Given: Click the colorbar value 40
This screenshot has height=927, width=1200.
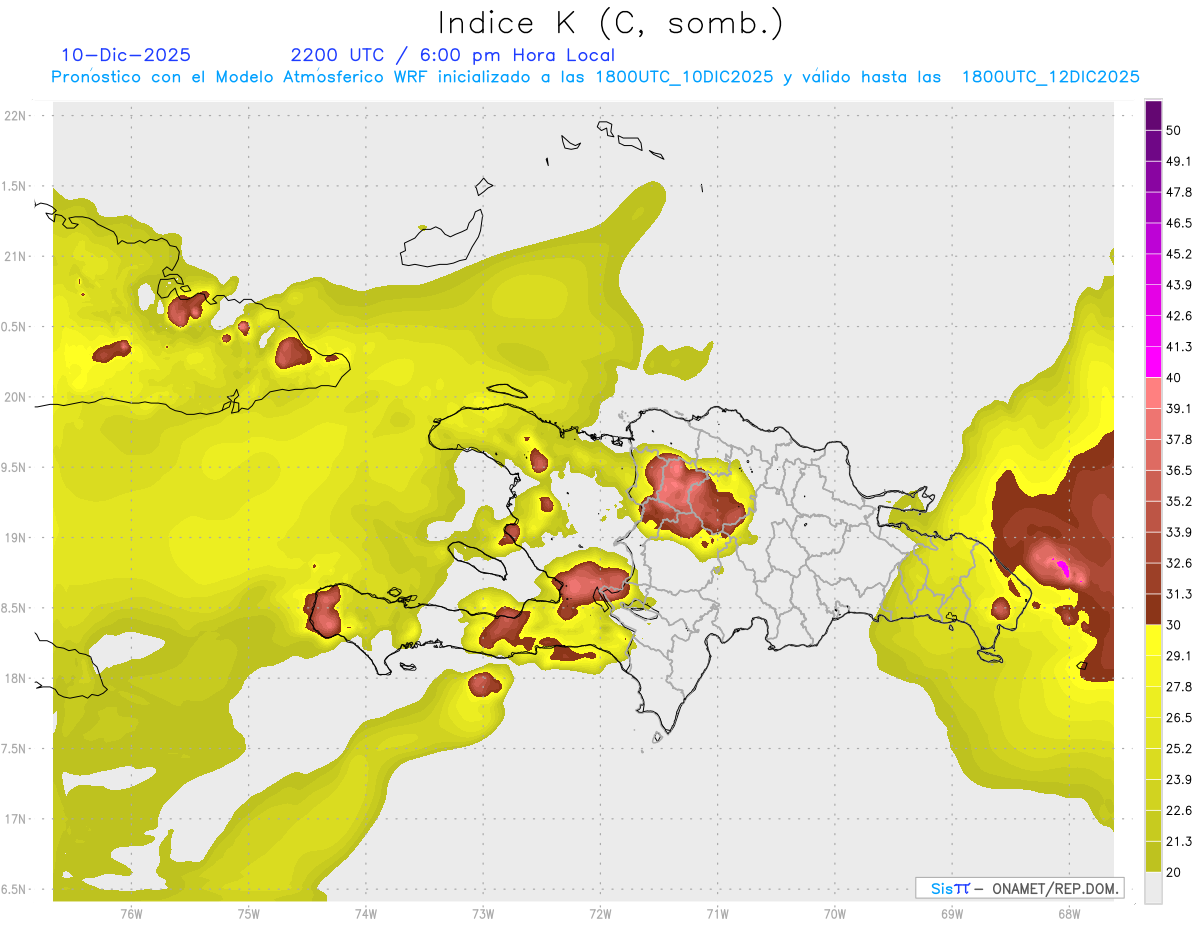Looking at the screenshot, I should tap(1174, 378).
